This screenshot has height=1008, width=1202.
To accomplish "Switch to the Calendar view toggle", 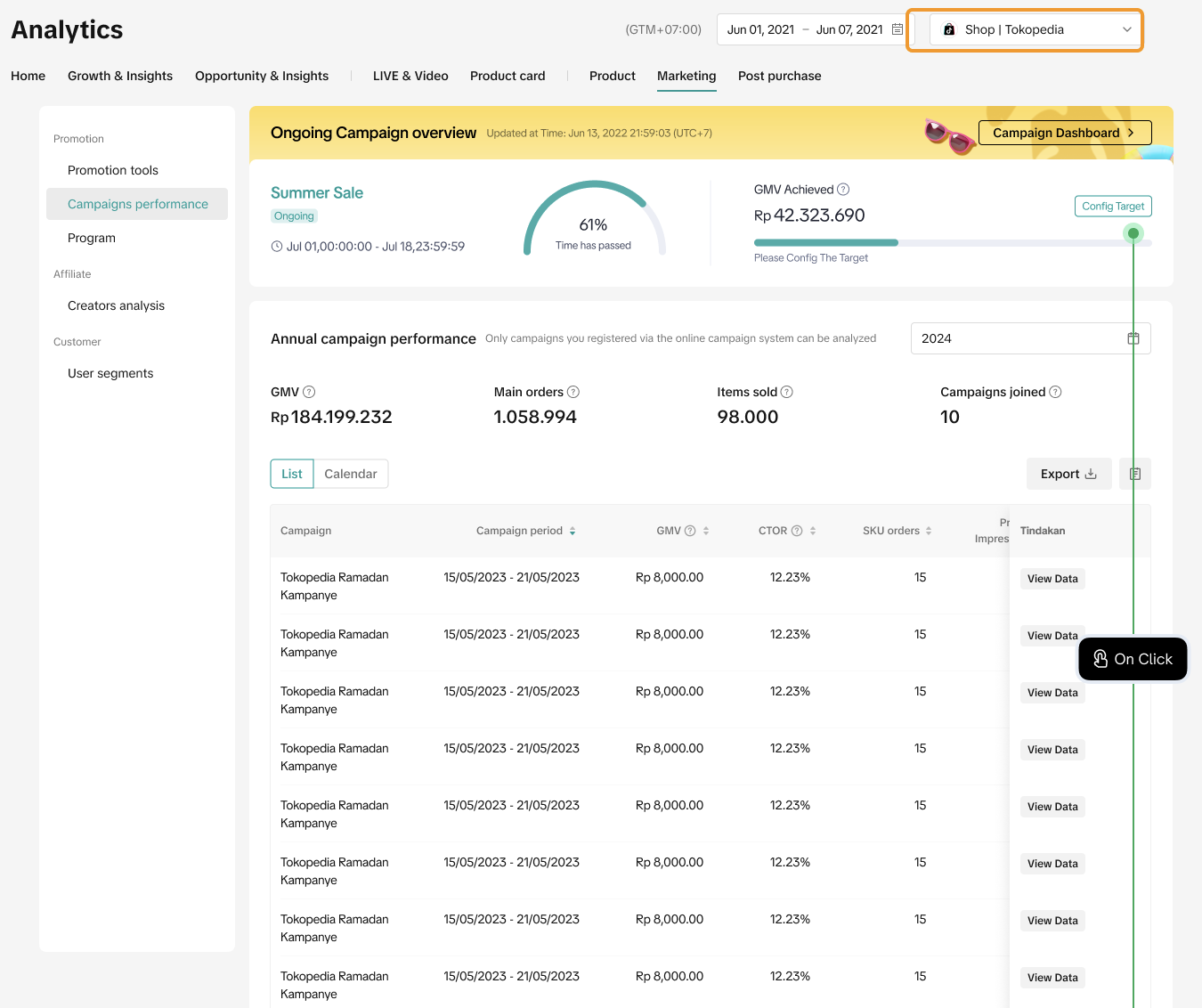I will 351,474.
